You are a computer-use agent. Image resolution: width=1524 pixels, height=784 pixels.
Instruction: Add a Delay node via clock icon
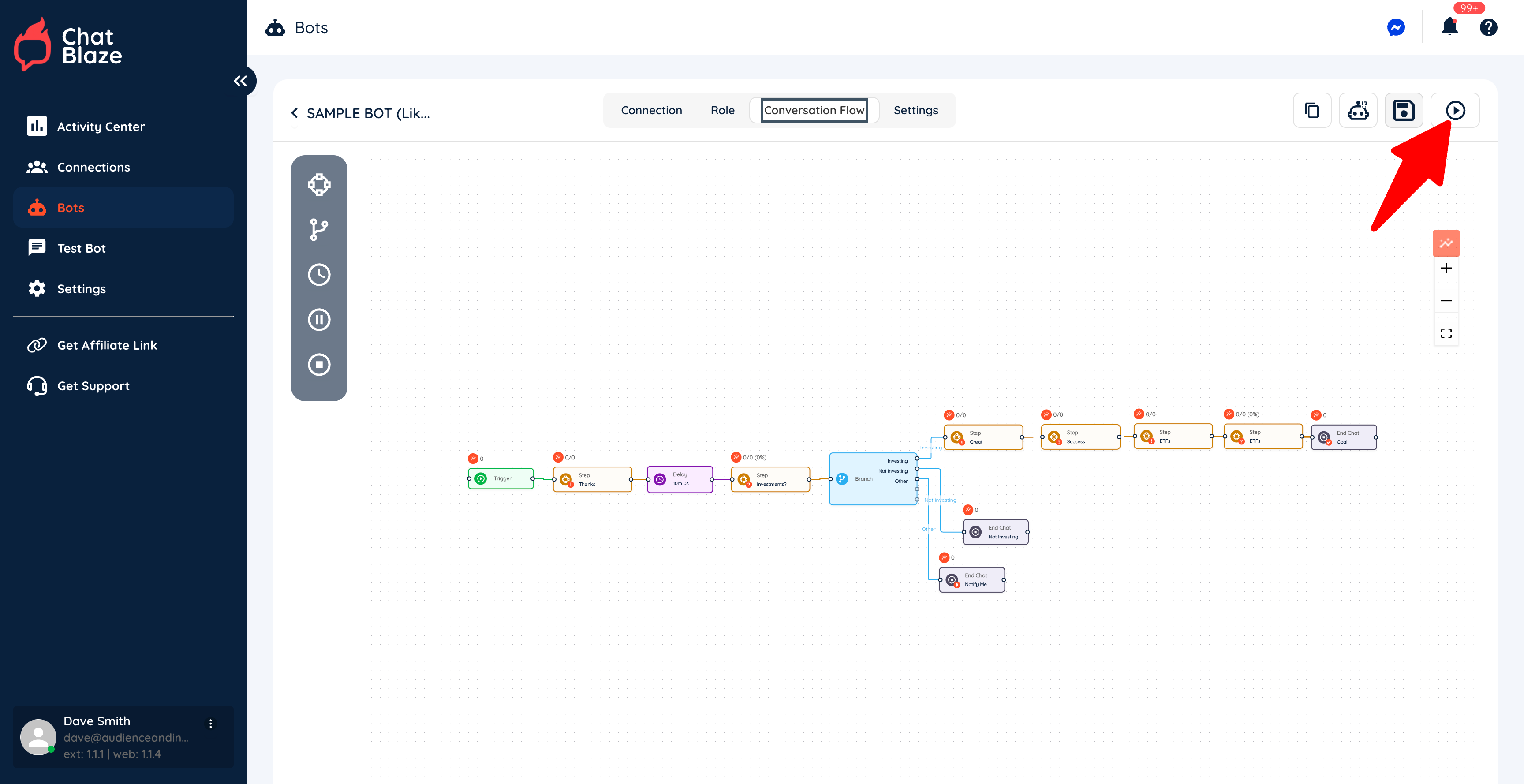(319, 275)
